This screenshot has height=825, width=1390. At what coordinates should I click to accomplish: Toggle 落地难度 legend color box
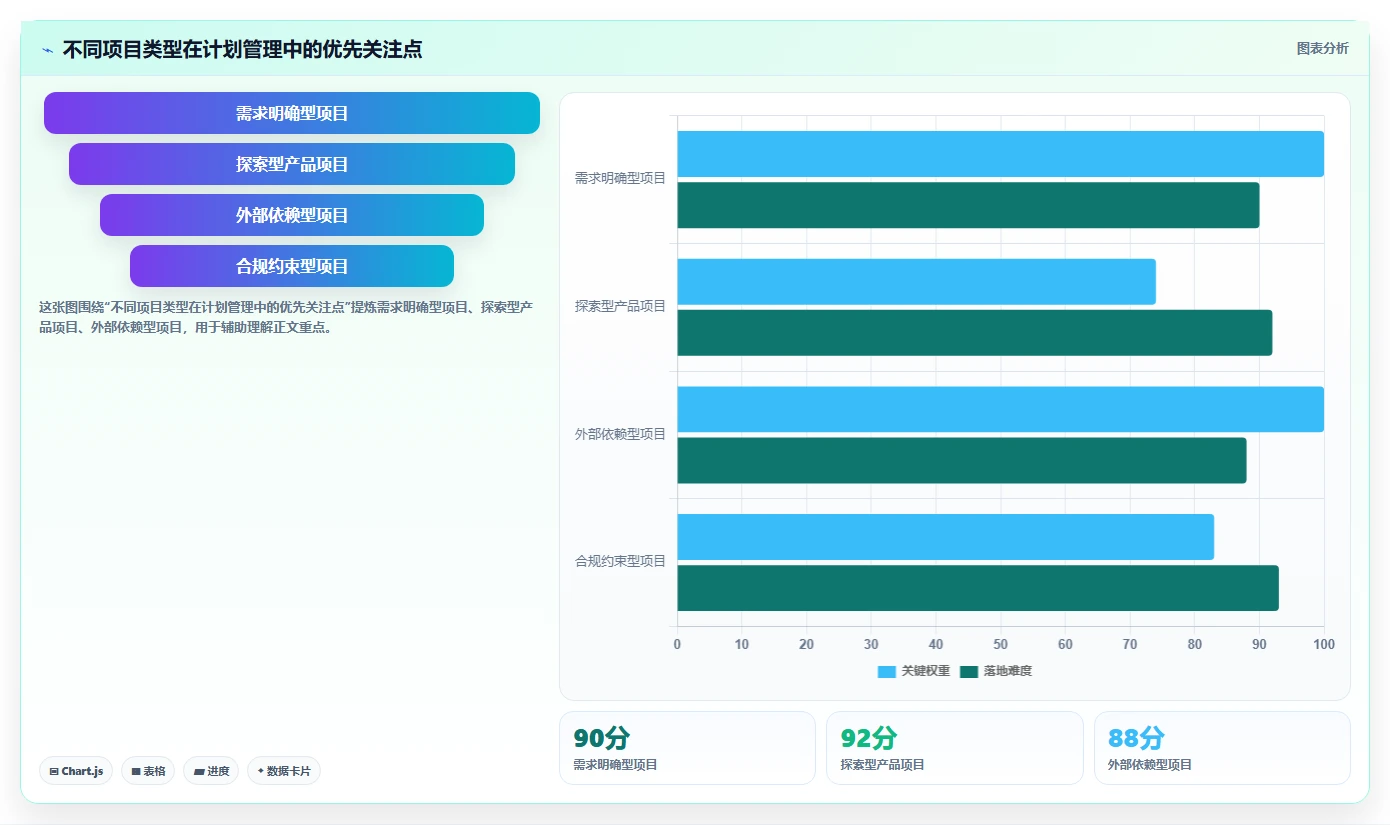969,672
